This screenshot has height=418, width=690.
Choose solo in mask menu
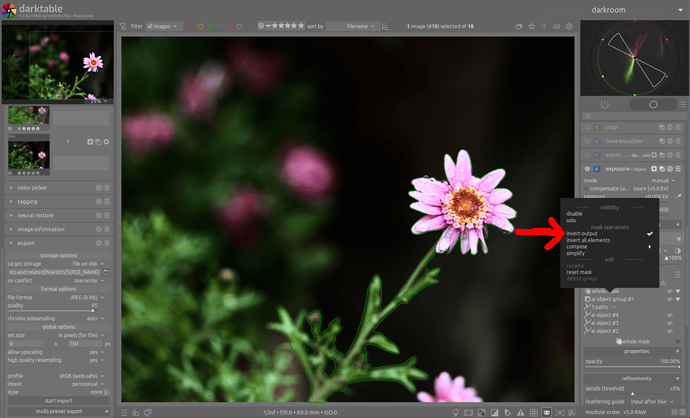[571, 220]
